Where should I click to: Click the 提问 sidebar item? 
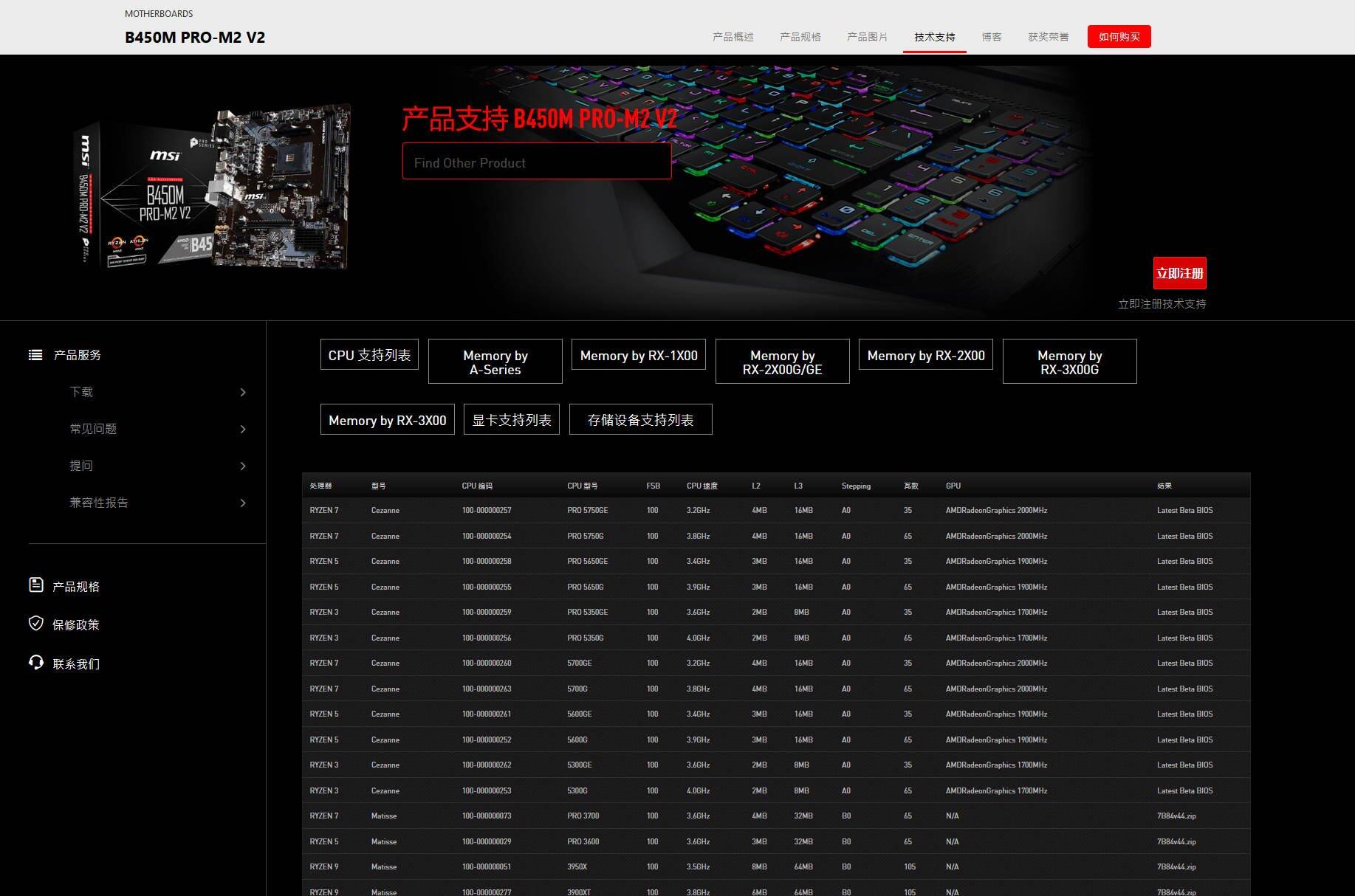[81, 466]
